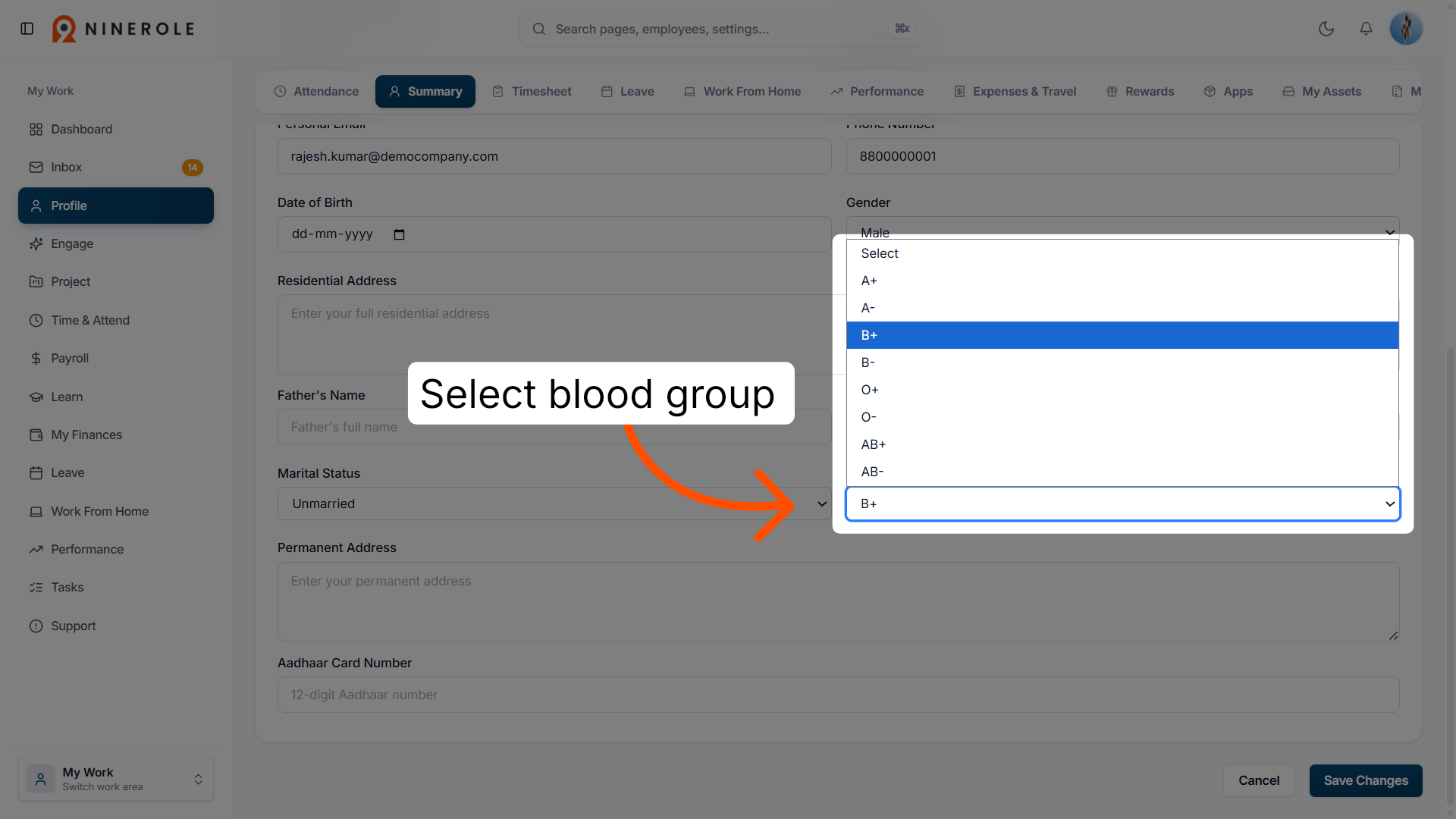Open Project in sidebar

click(116, 281)
